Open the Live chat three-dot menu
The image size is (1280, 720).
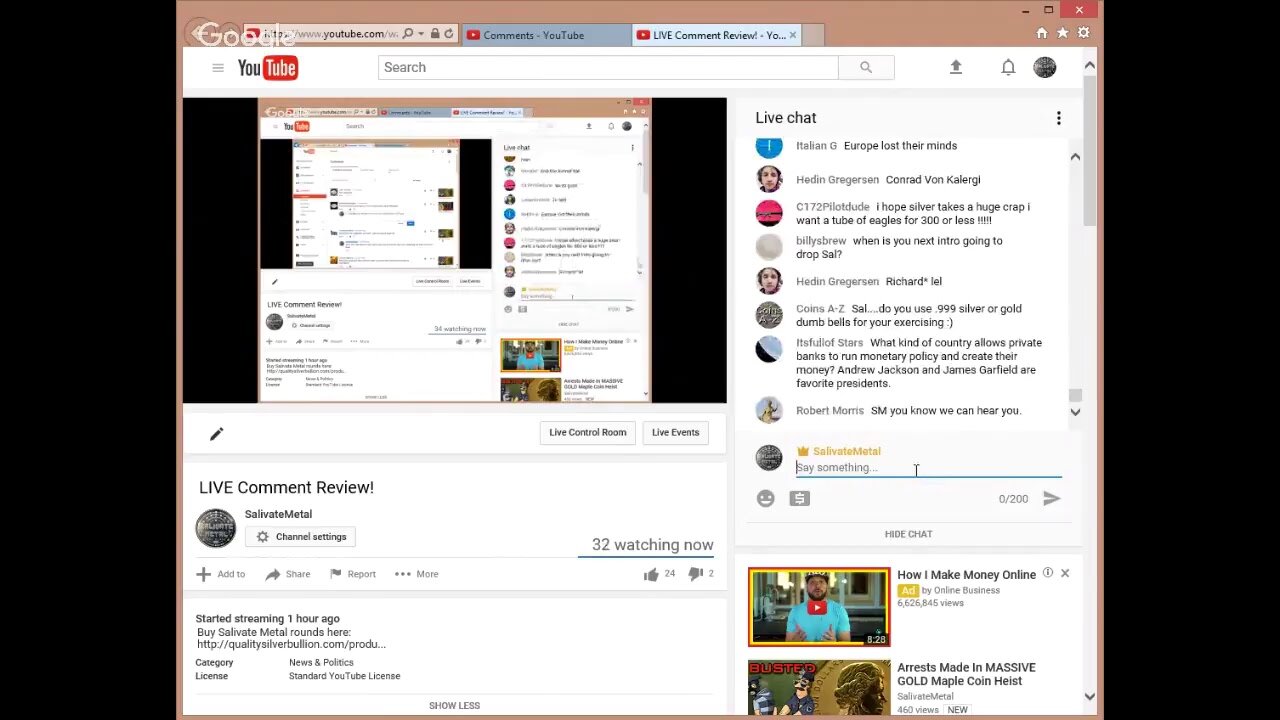1058,118
